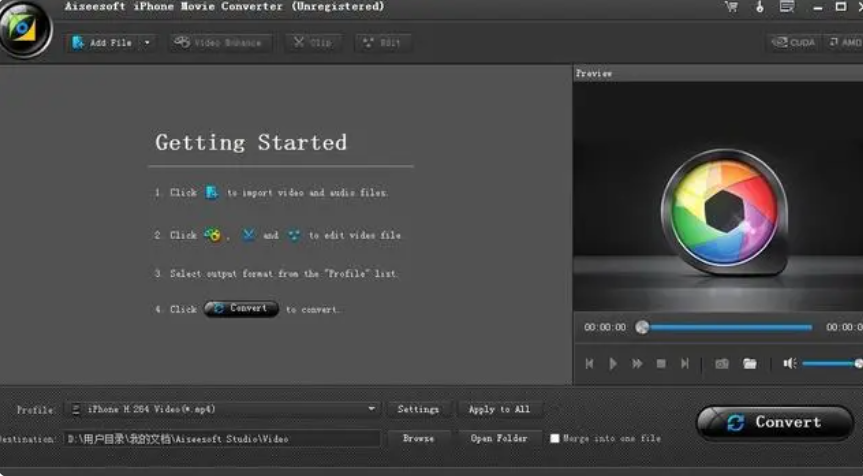Open the menu icon in title bar
Viewport: 863px width, 476px height.
coord(787,7)
